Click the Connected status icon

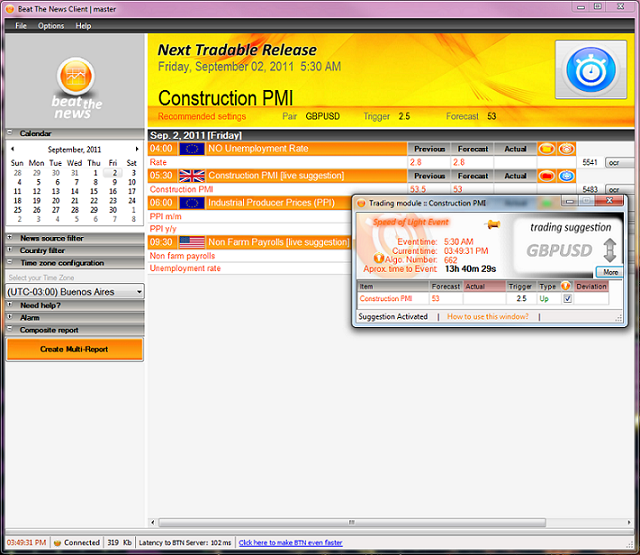[x=58, y=543]
